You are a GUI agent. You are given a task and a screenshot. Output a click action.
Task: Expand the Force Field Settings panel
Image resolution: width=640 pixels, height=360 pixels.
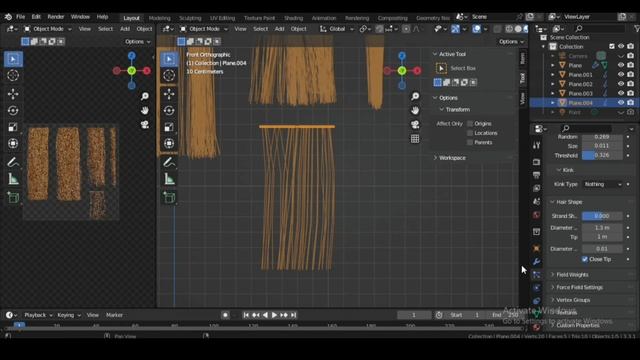click(x=579, y=287)
